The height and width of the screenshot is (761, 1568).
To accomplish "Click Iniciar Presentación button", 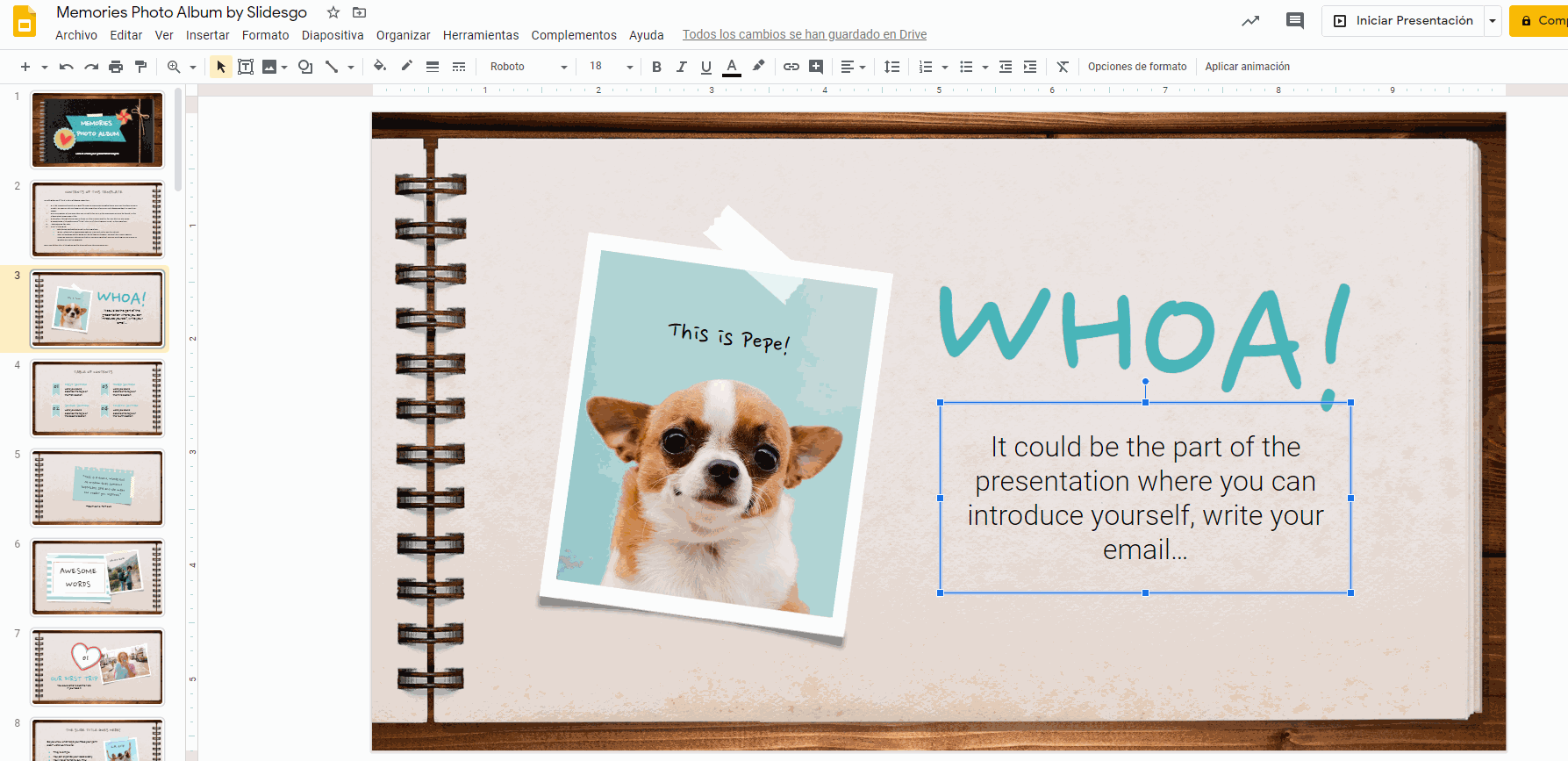I will [1403, 20].
